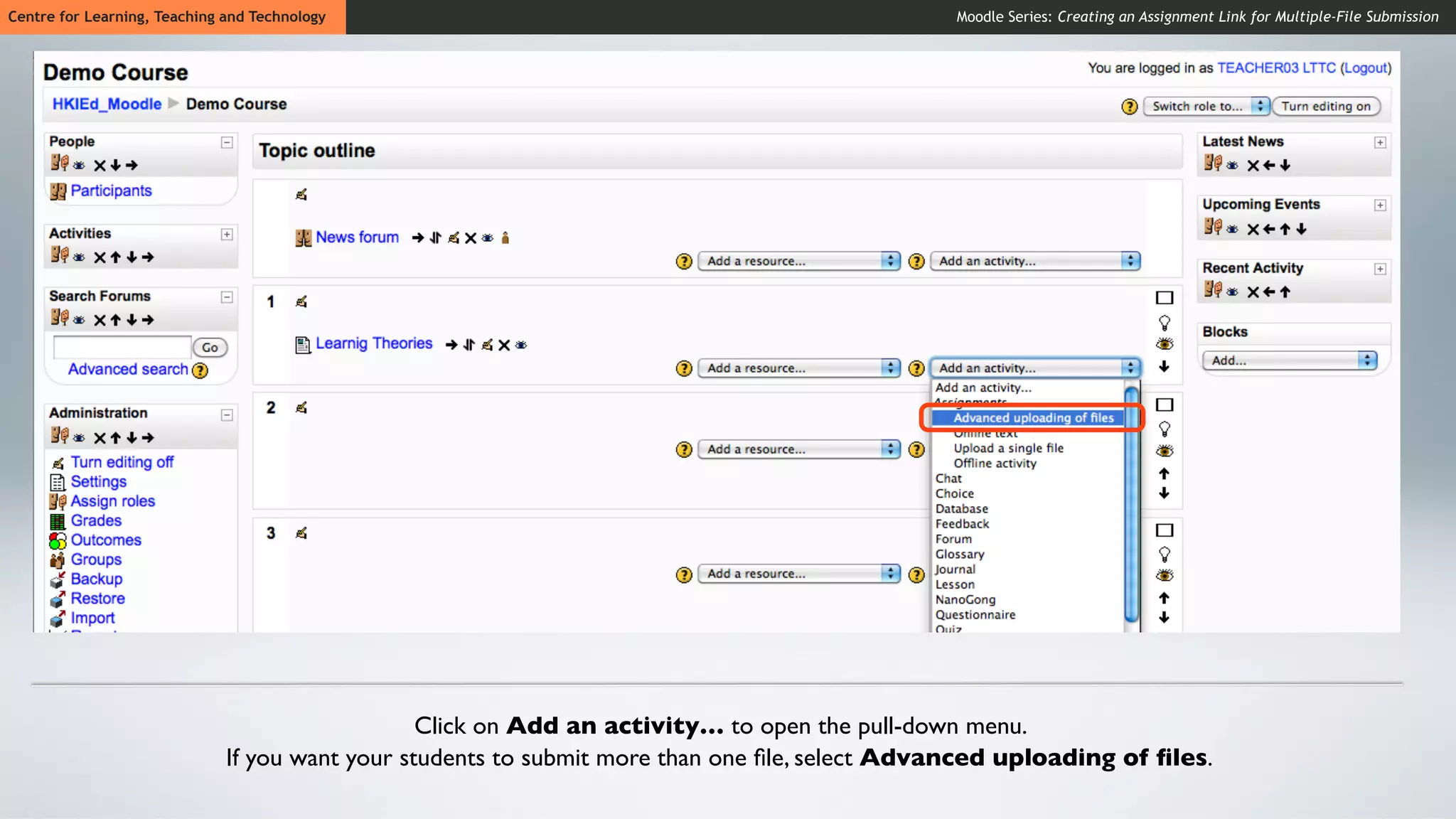Hide Learnig Theories with eye icon
The image size is (1456, 819).
pos(521,345)
